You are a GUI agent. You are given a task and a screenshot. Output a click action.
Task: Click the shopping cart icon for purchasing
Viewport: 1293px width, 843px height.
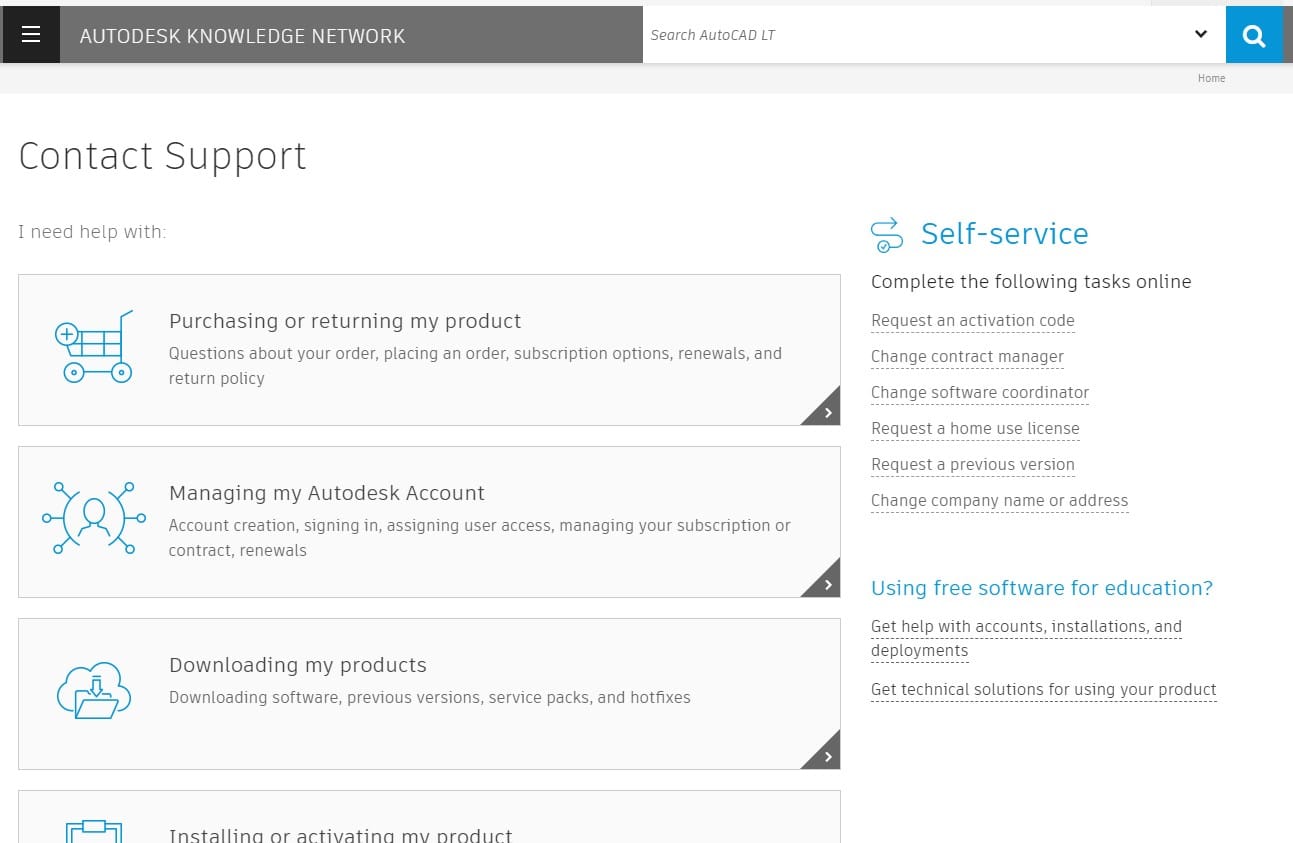[x=94, y=346]
